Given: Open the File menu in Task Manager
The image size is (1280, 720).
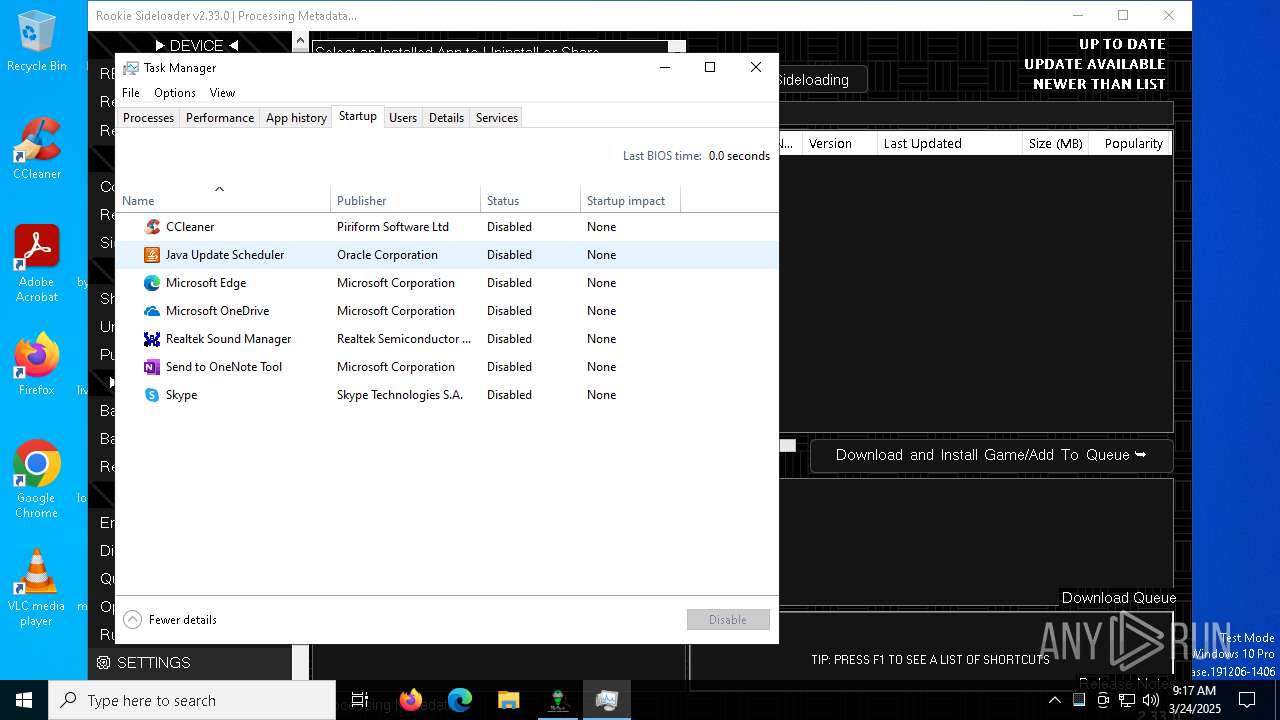Looking at the screenshot, I should [x=131, y=93].
